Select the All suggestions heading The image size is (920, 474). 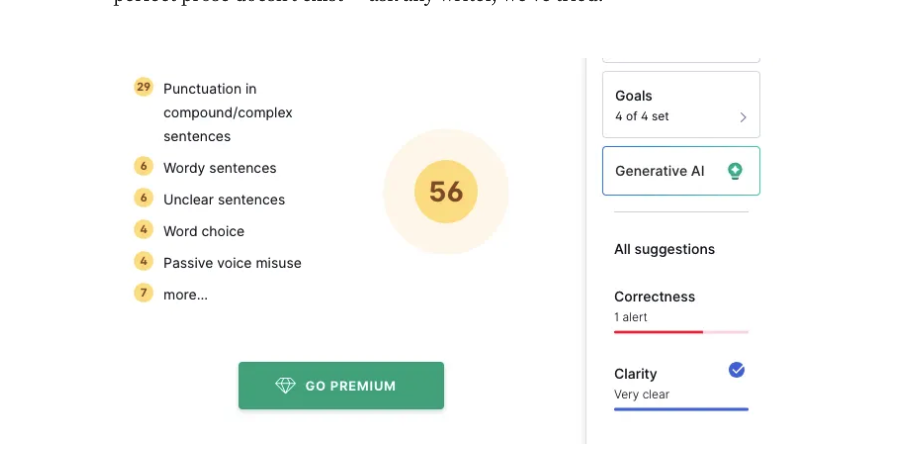pos(664,249)
